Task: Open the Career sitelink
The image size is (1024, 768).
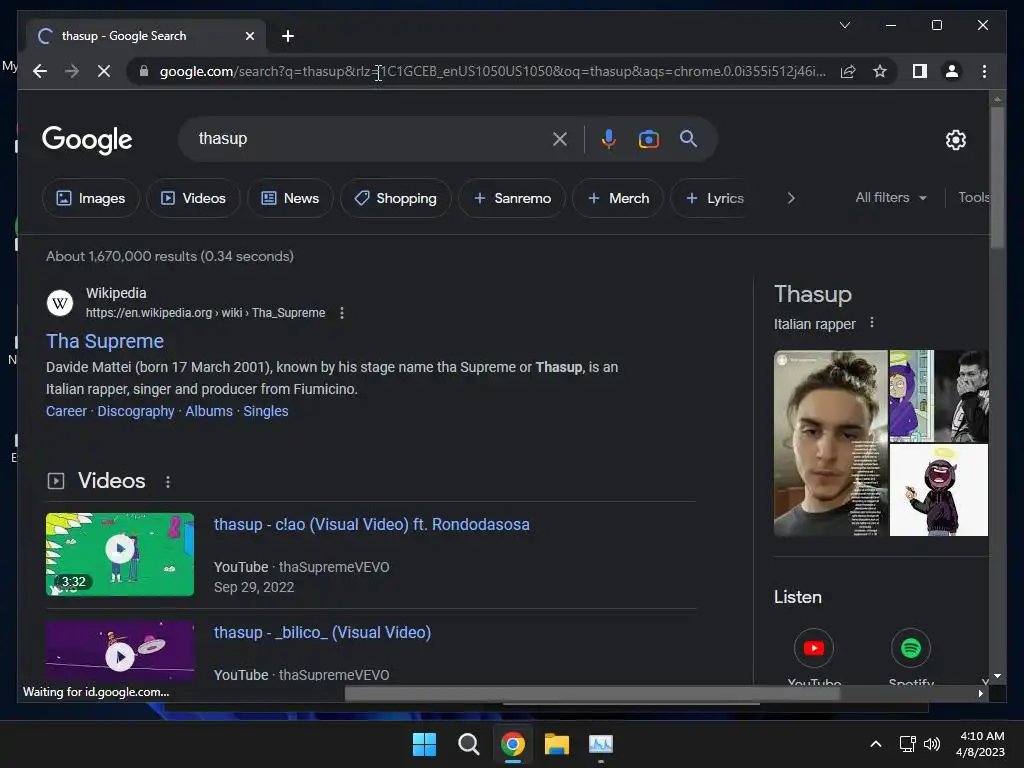Action: 66,411
